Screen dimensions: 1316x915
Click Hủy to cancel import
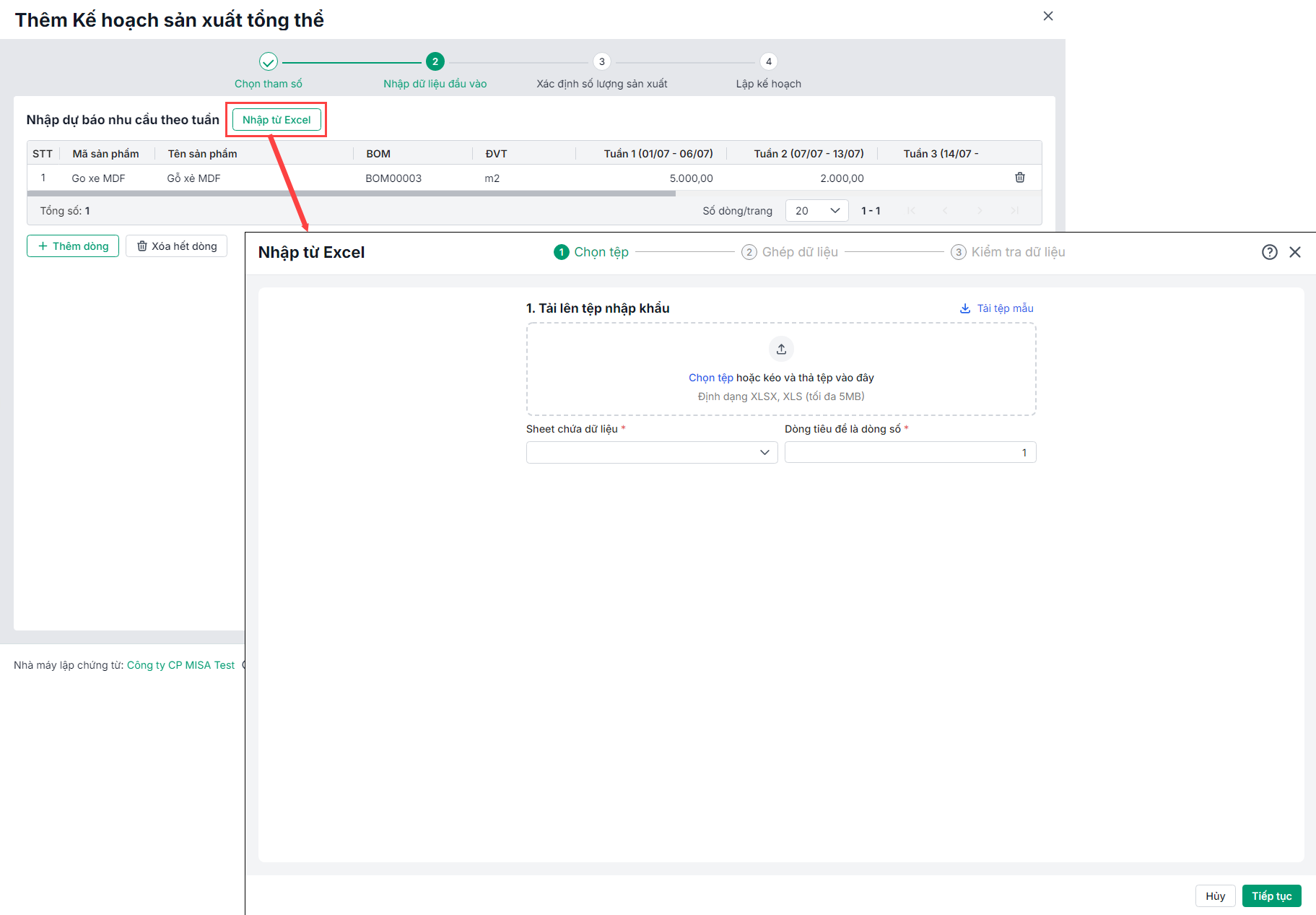click(1215, 896)
